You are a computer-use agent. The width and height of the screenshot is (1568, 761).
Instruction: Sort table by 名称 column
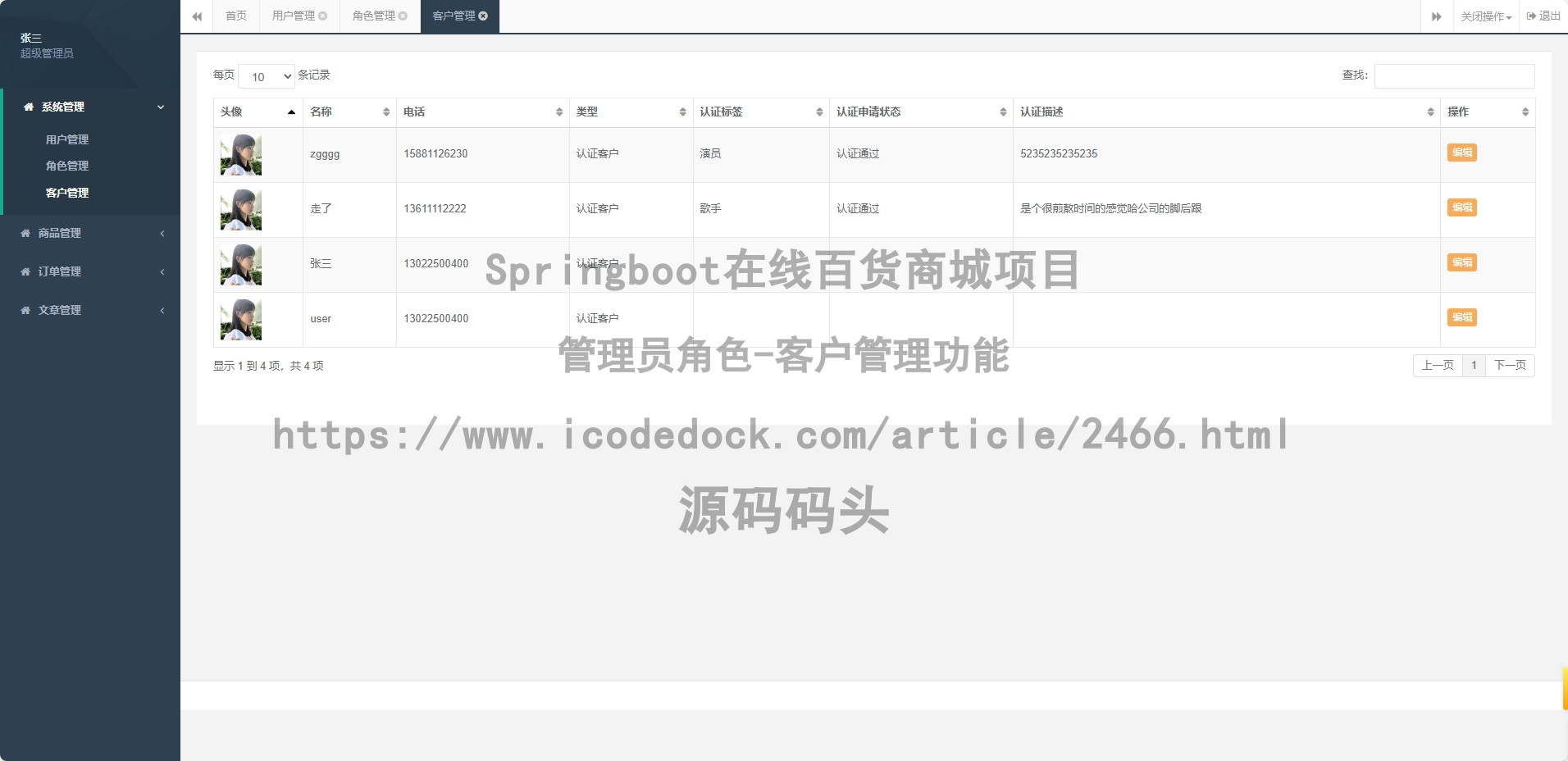pos(350,112)
